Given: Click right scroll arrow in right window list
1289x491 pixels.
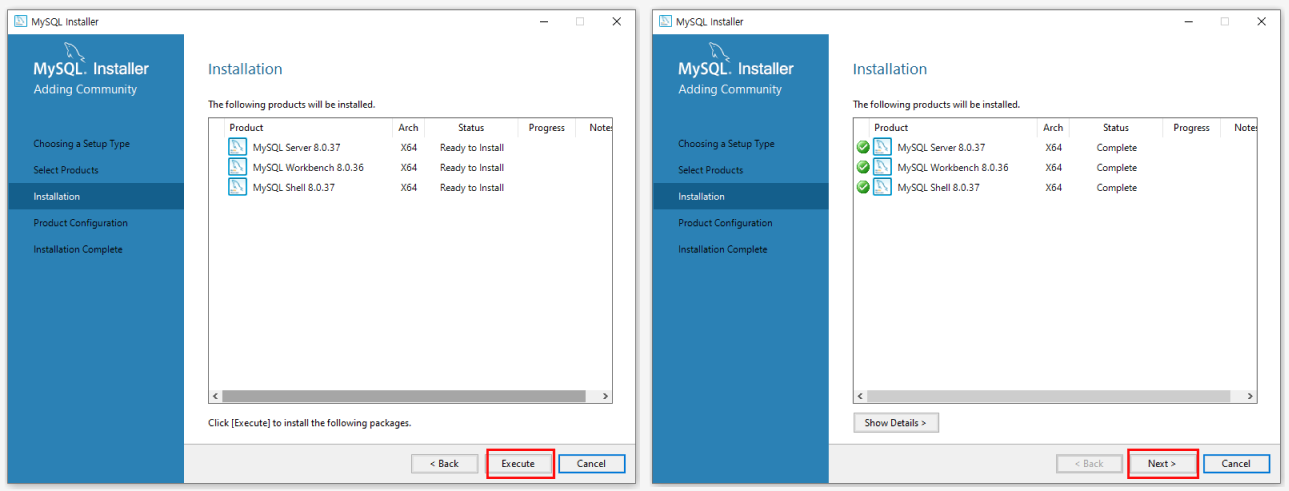Looking at the screenshot, I should pyautogui.click(x=1250, y=396).
